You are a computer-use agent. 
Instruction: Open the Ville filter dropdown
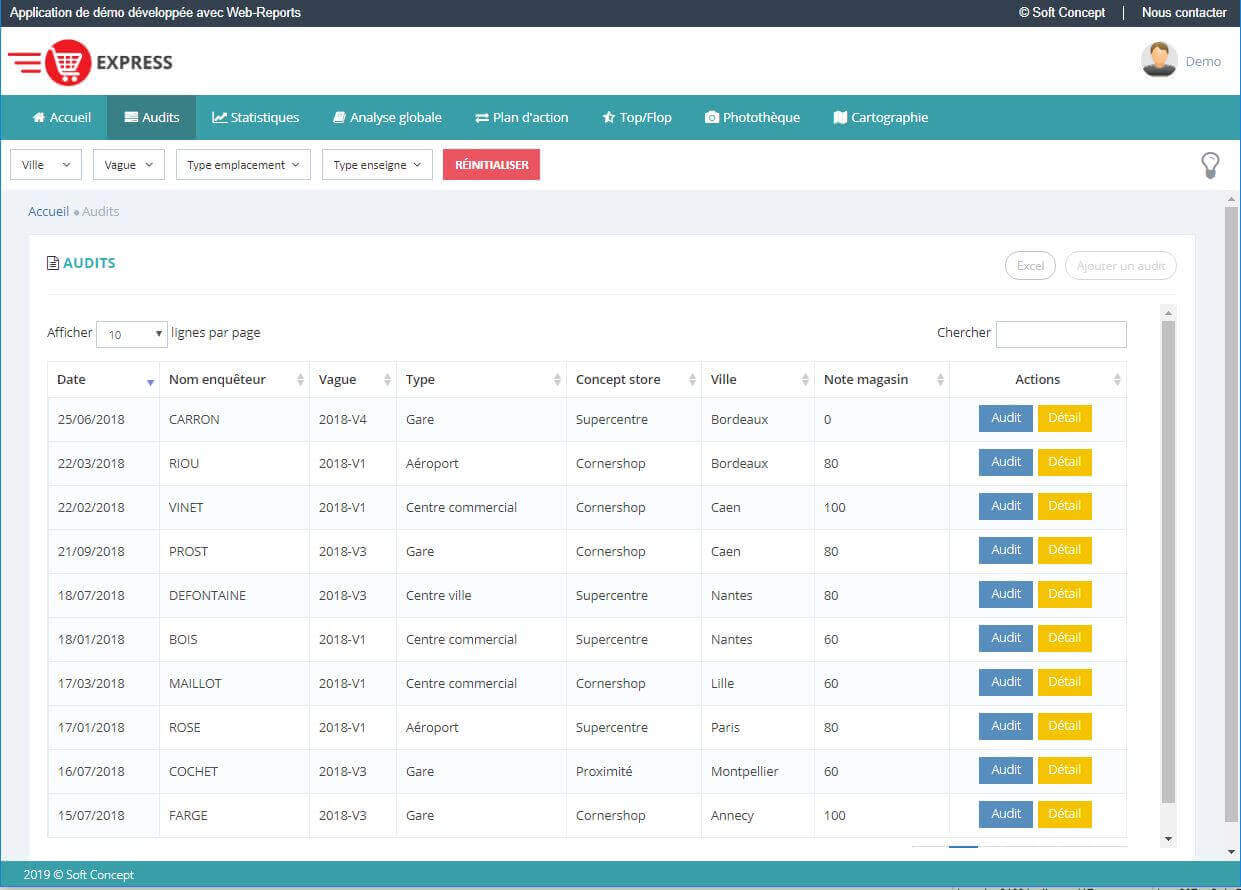pyautogui.click(x=46, y=165)
